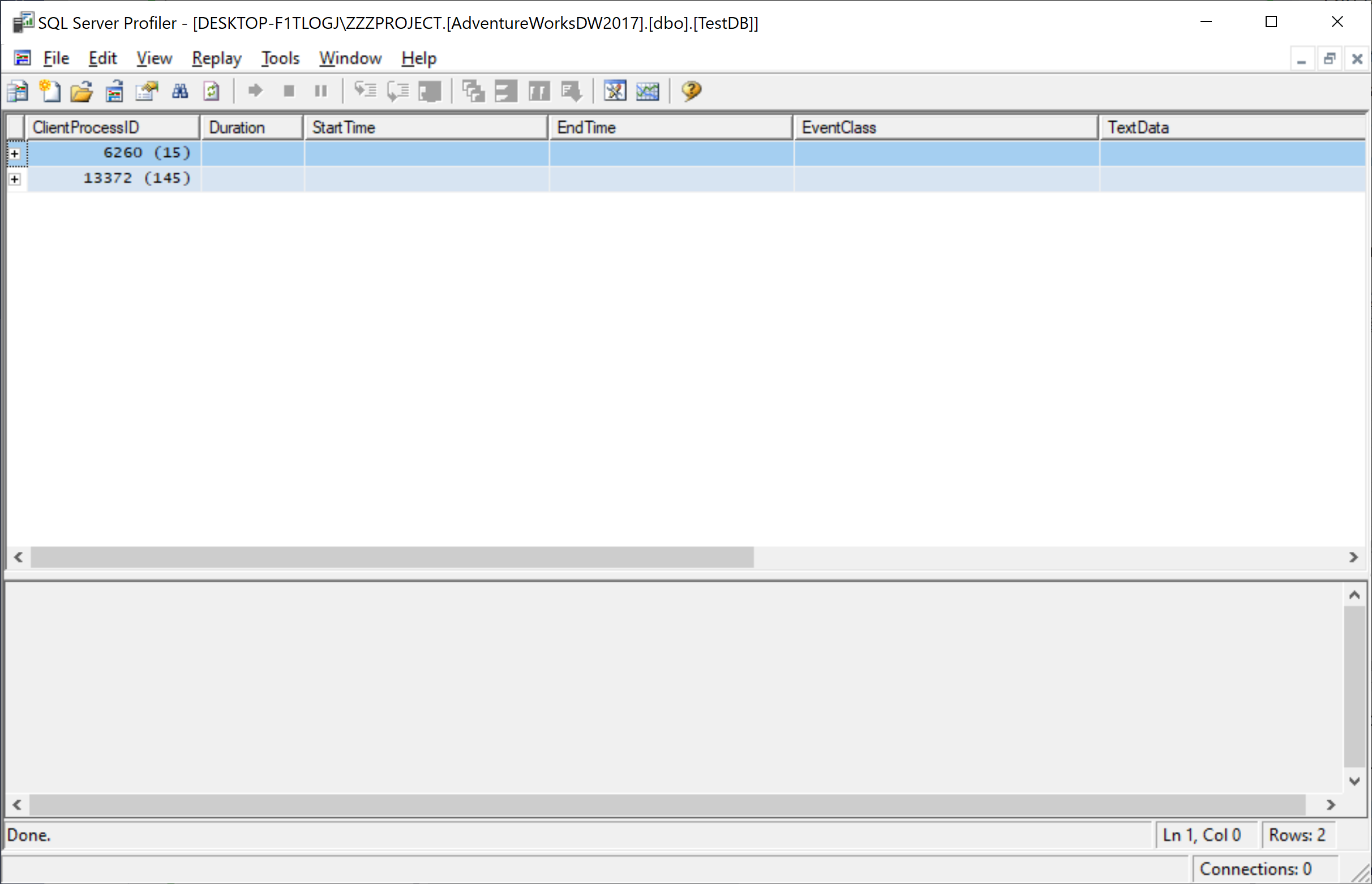Launch Database Engine Tuning Advisor icon
Image resolution: width=1372 pixels, height=884 pixels.
(x=615, y=91)
